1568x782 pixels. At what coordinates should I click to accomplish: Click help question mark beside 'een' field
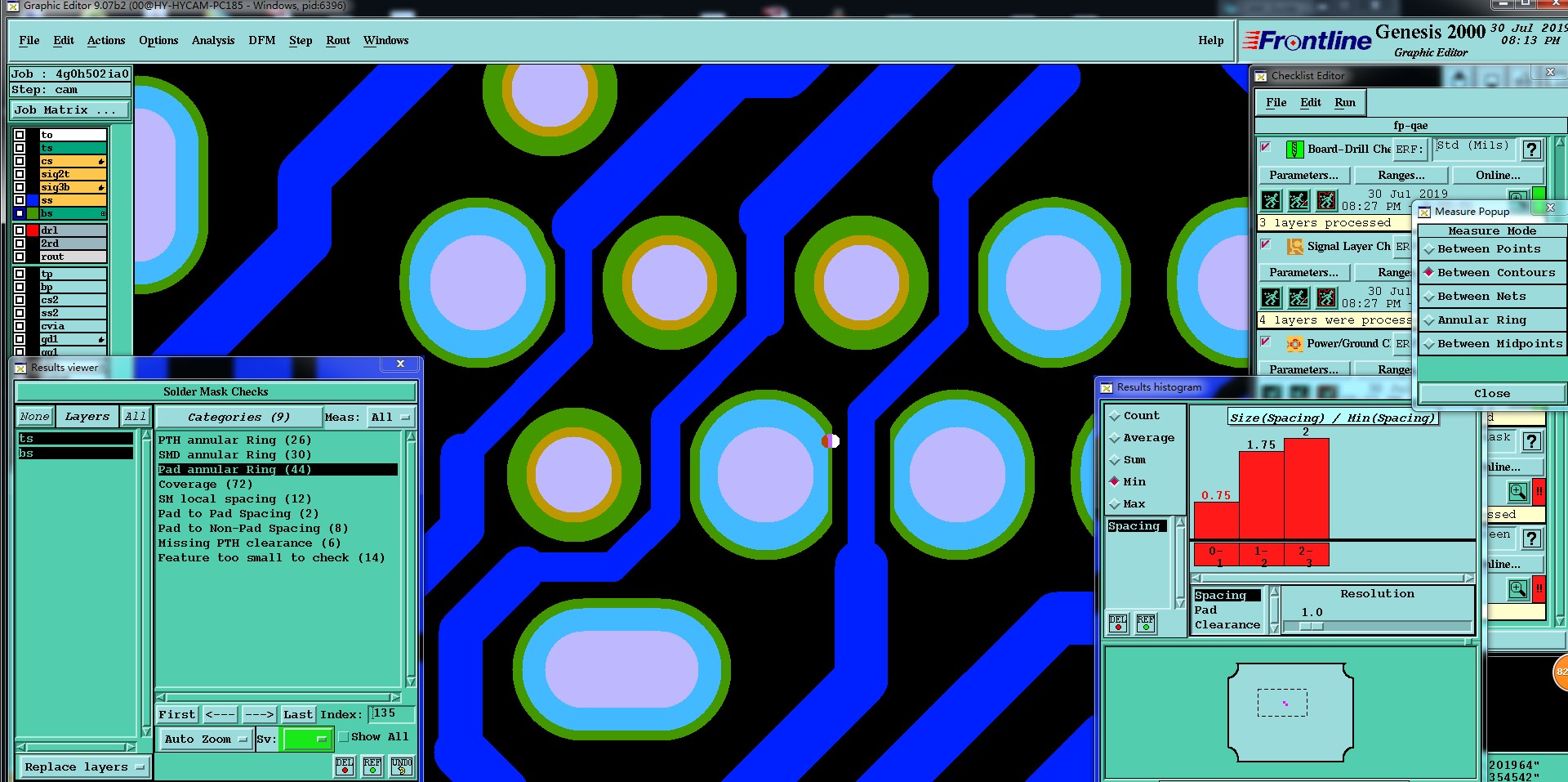click(x=1532, y=538)
